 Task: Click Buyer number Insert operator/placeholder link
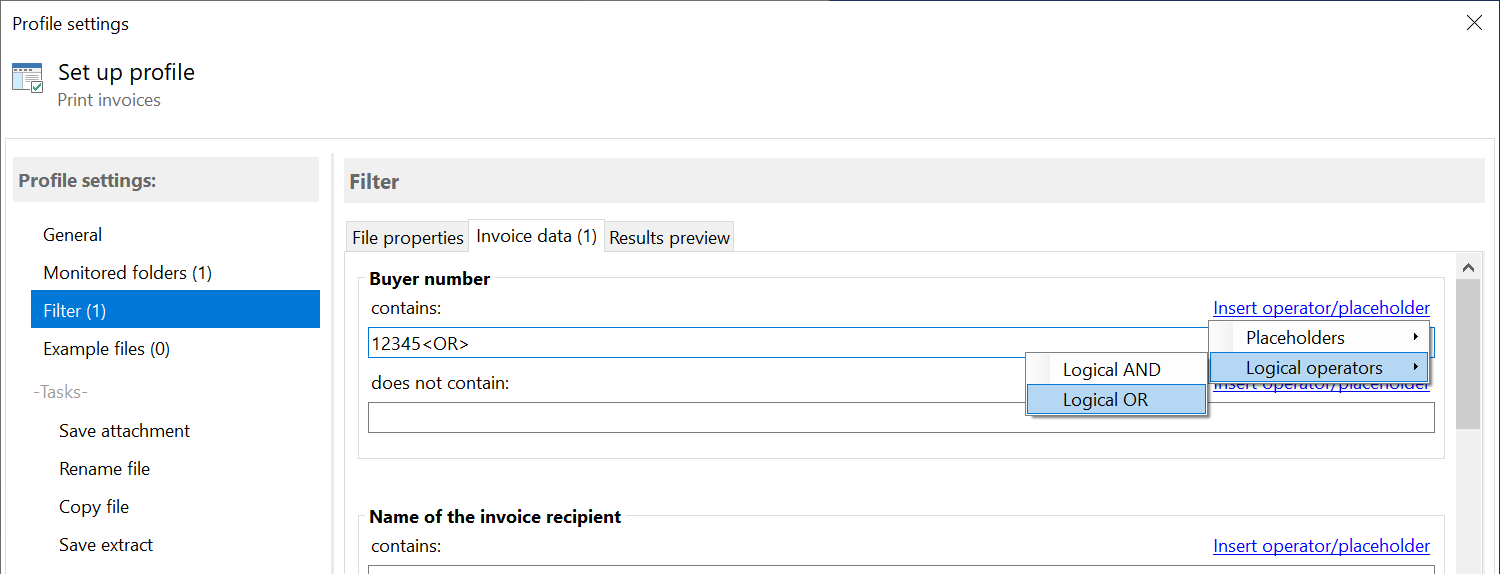(x=1321, y=308)
